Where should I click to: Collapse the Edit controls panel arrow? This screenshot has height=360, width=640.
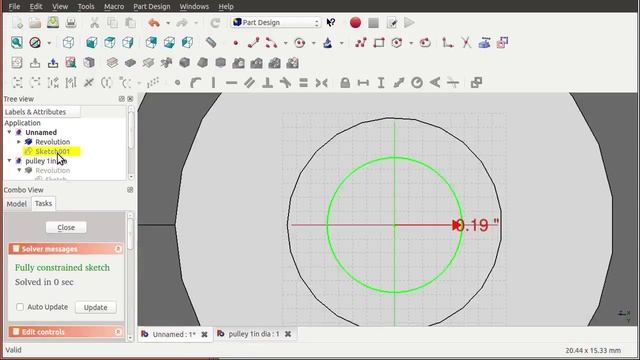tap(118, 332)
